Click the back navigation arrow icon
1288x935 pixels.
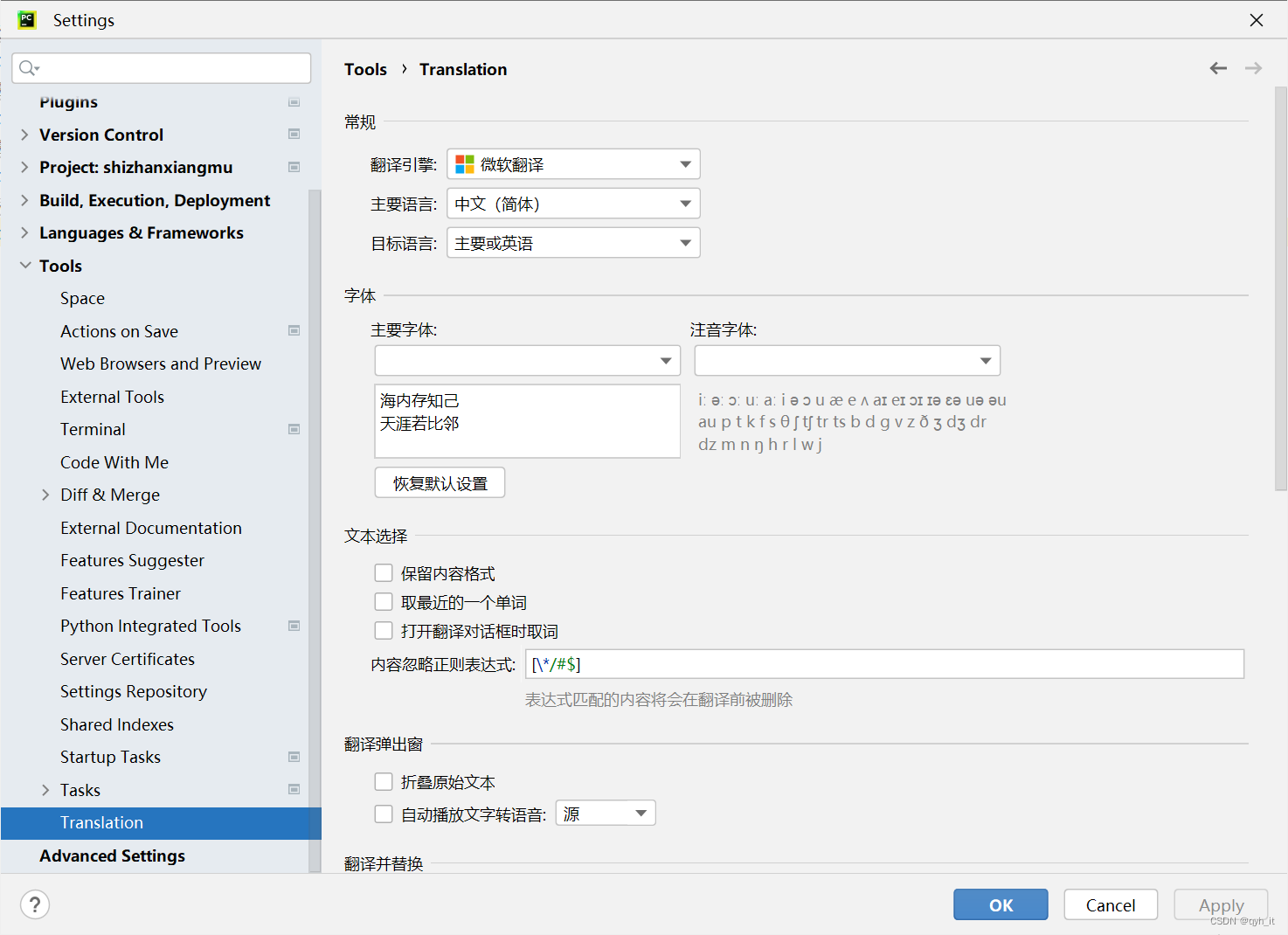[x=1218, y=68]
